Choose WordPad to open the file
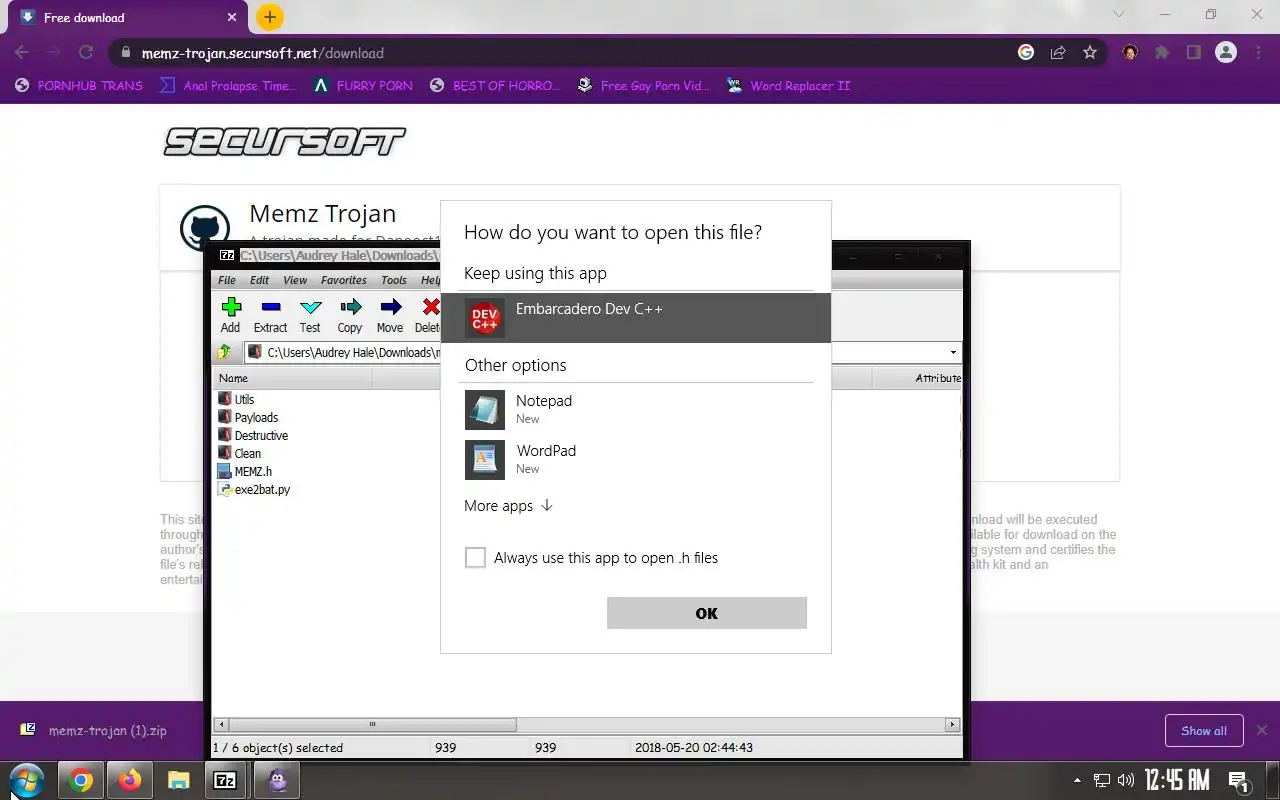Image resolution: width=1280 pixels, height=800 pixels. point(636,459)
